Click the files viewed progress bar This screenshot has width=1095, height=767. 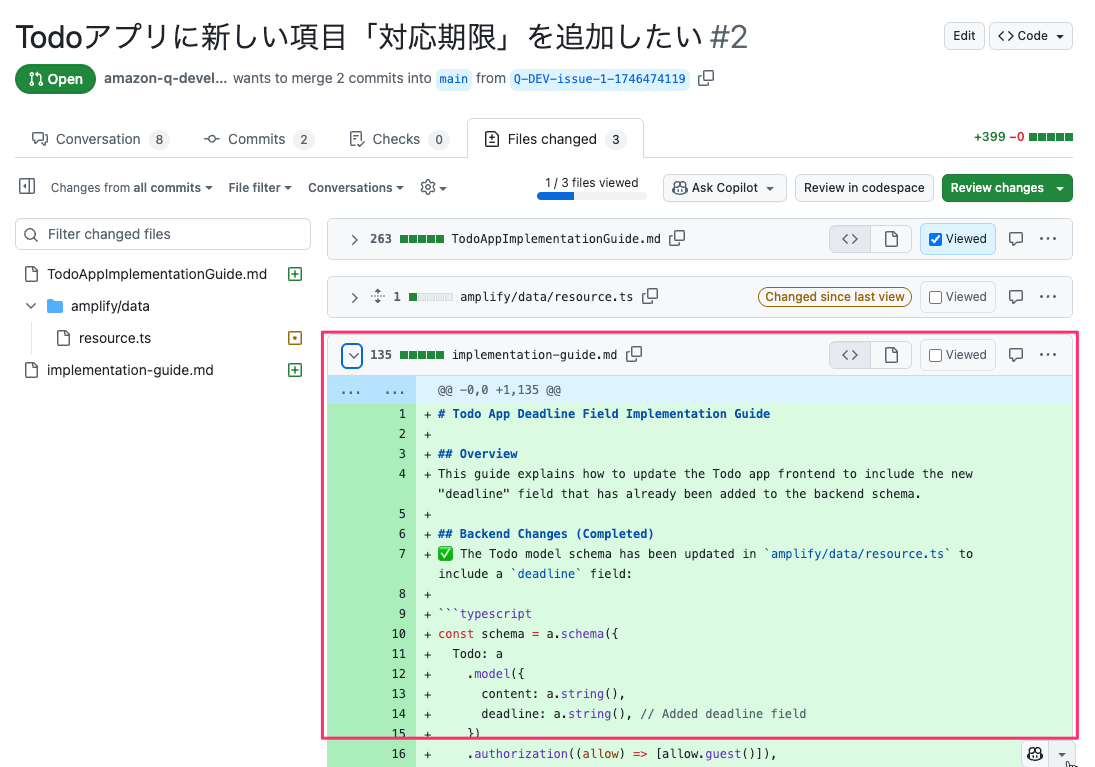coord(591,196)
